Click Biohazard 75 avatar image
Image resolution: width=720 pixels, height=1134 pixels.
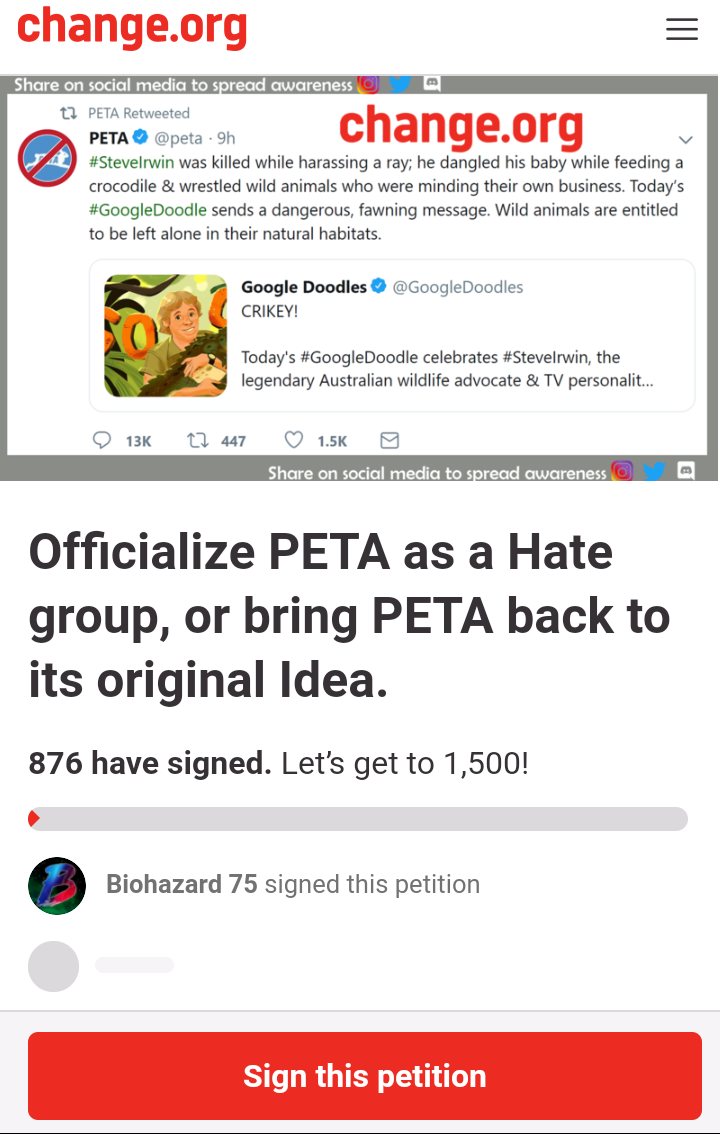coord(57,886)
